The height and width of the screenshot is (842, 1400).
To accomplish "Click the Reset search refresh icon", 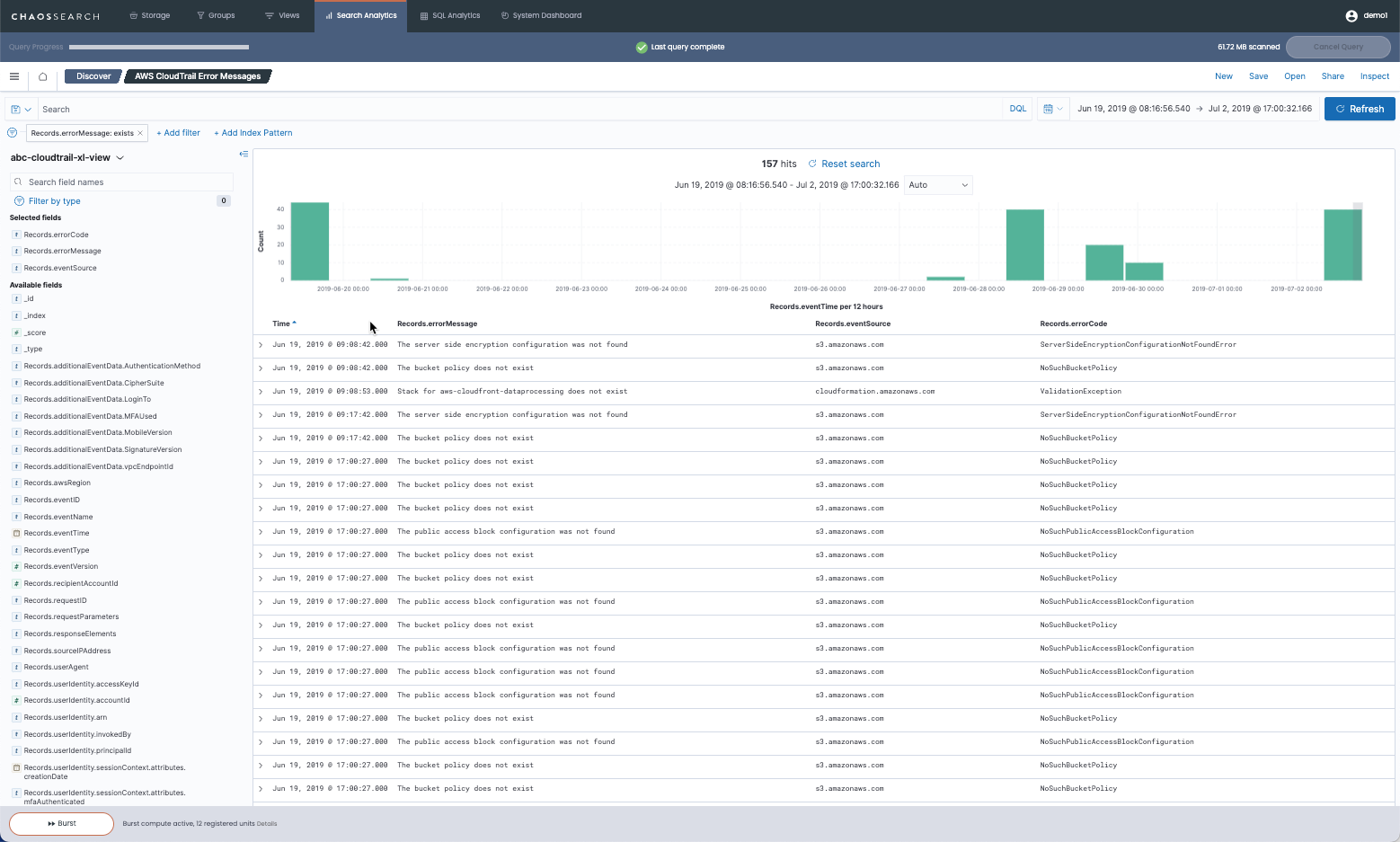I will click(812, 164).
